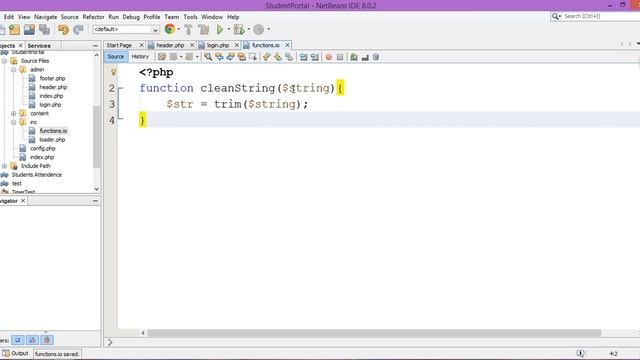640x360 pixels.
Task: Switch to the login.php tab
Action: coord(218,45)
